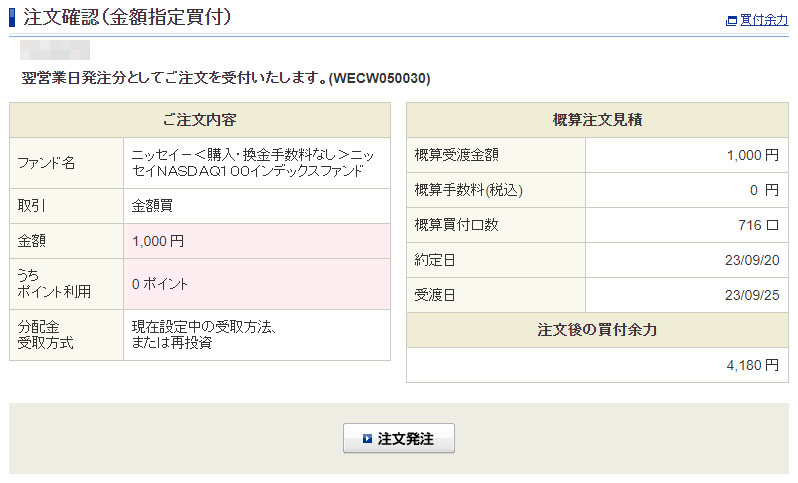Click the 概算受渡金額 row label
The image size is (798, 483).
(x=457, y=155)
